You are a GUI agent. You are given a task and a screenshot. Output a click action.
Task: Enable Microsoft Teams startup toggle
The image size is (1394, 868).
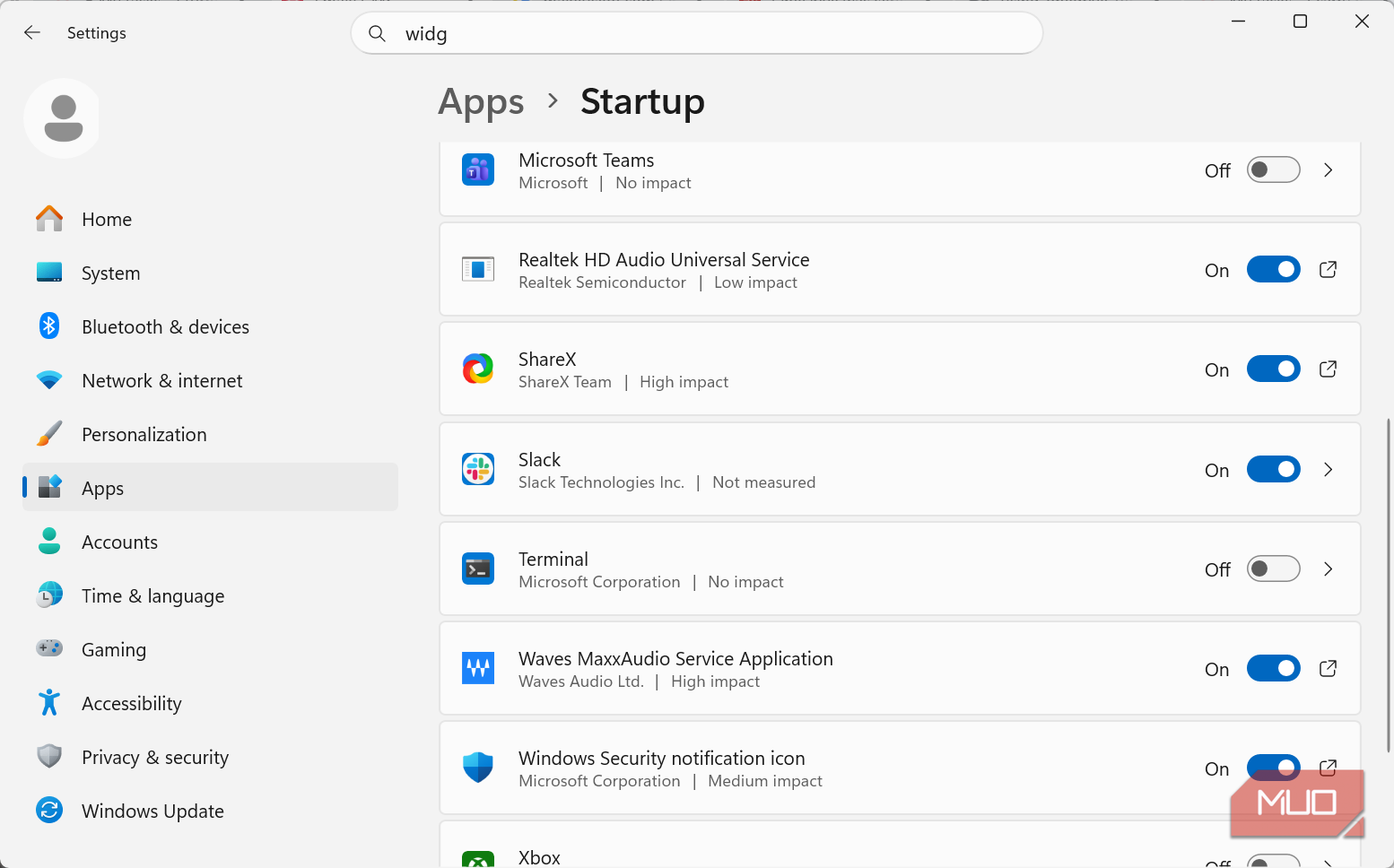click(x=1274, y=169)
